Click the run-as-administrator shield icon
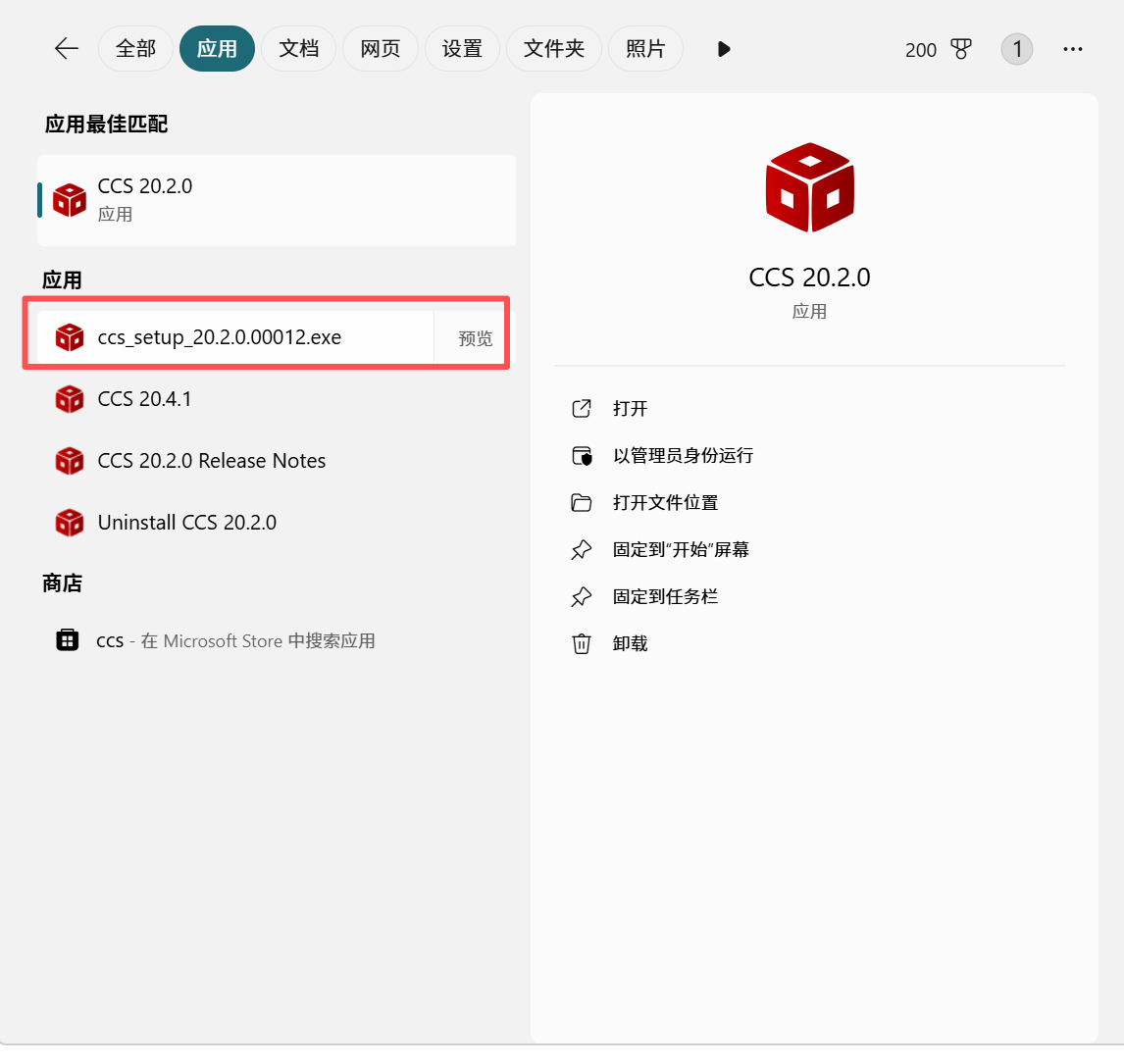 coord(582,456)
